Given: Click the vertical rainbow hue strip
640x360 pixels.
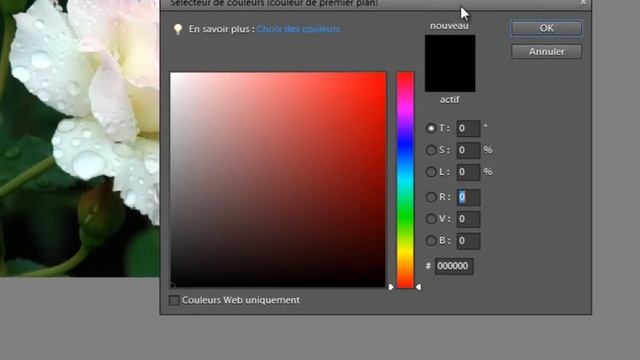Looking at the screenshot, I should click(405, 180).
